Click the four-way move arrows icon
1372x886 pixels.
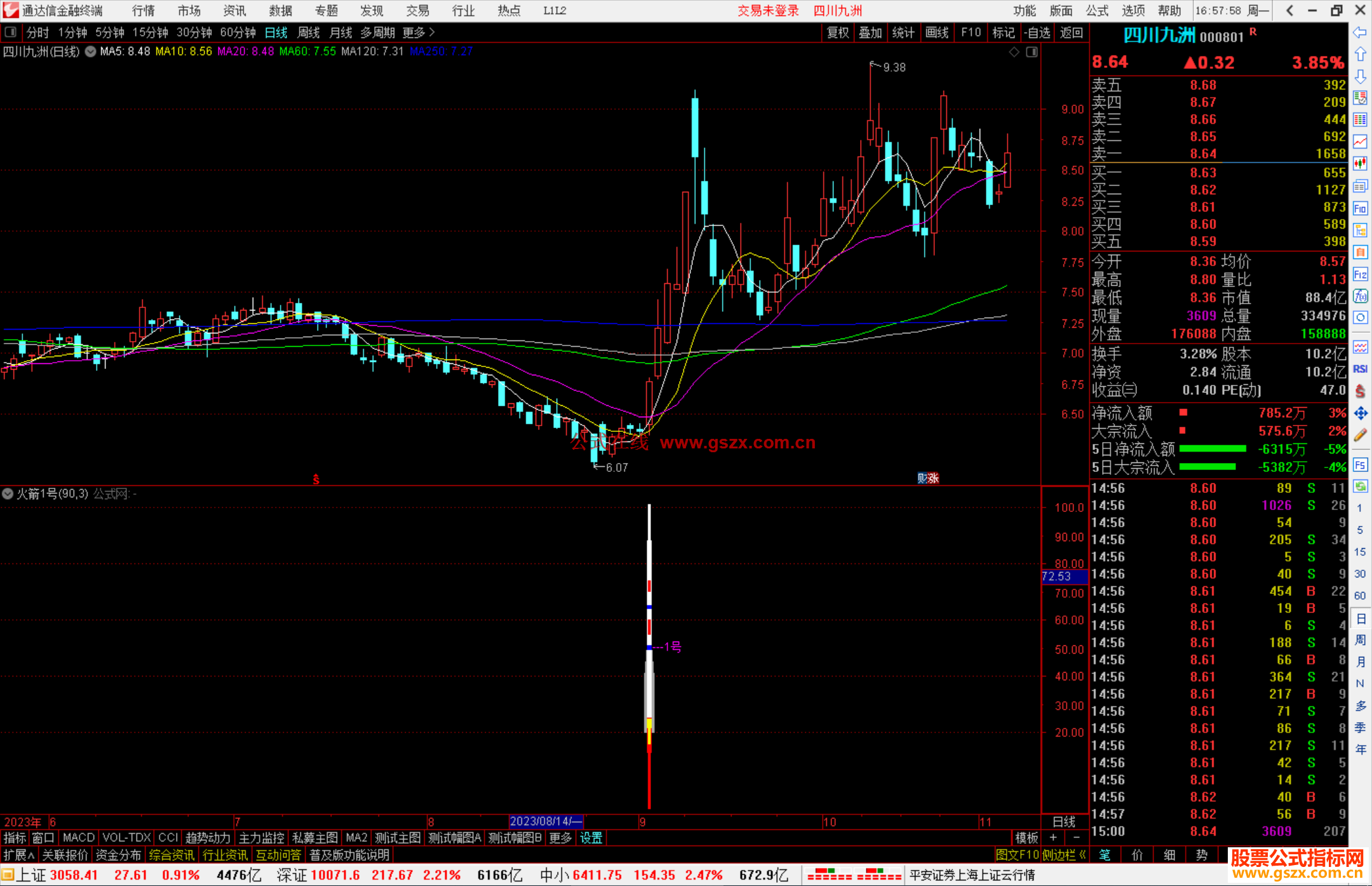pyautogui.click(x=1360, y=413)
